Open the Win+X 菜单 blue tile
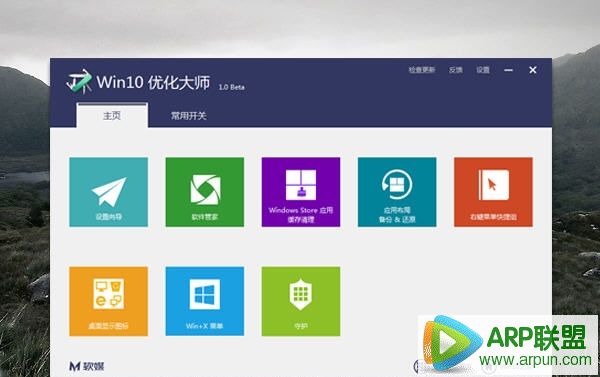This screenshot has height=377, width=600. tap(205, 301)
